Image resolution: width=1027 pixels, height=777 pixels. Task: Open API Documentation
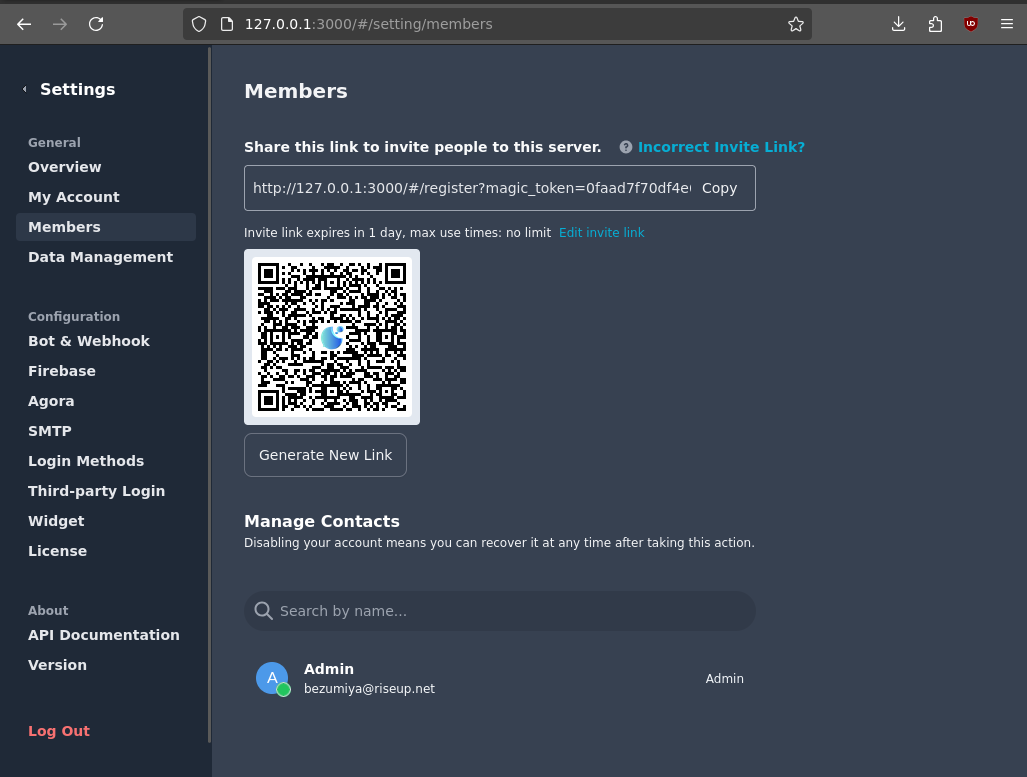[x=103, y=635]
